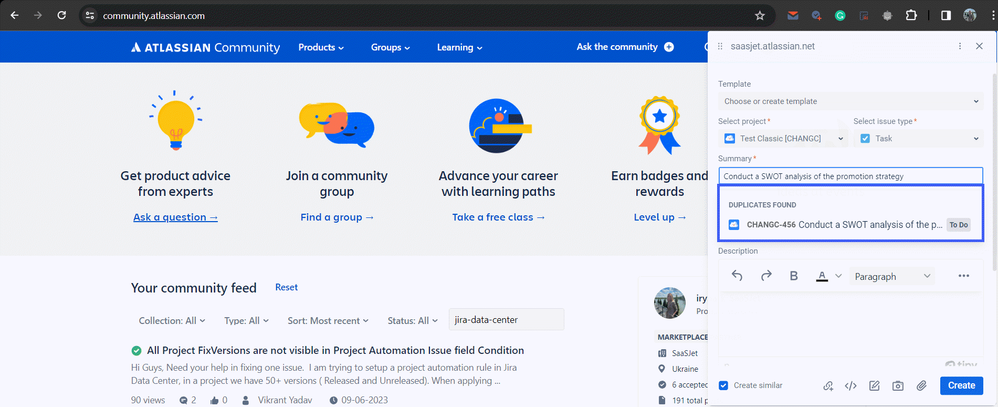
Task: Open the issue type Task dropdown
Action: [918, 138]
